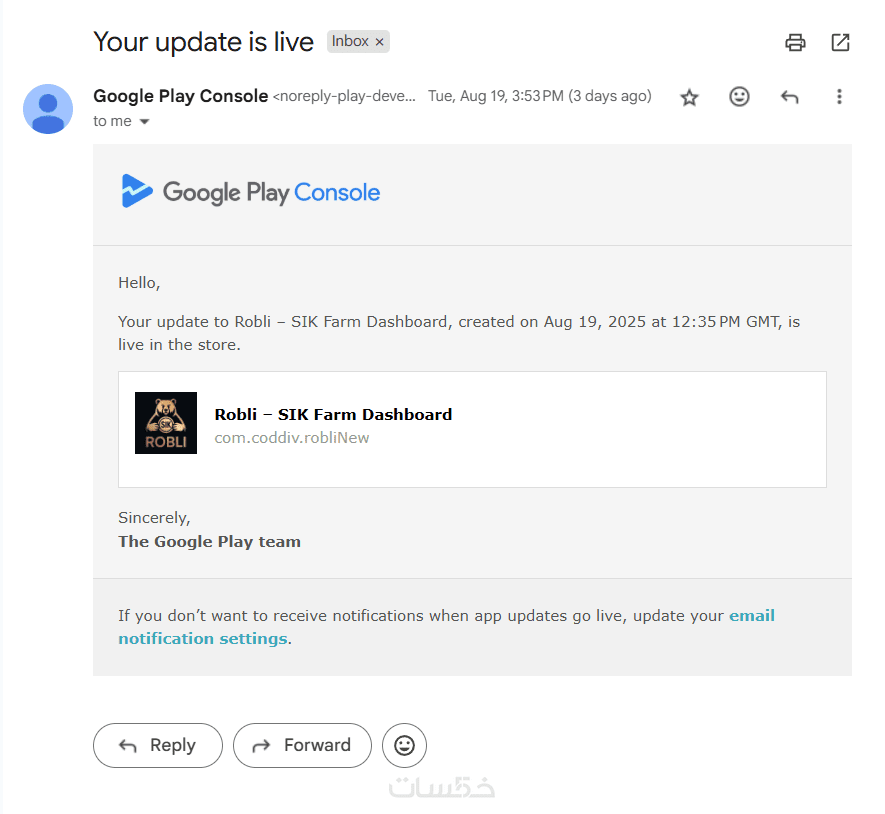Select the Inbox label chip
This screenshot has height=814, width=885.
(x=350, y=42)
